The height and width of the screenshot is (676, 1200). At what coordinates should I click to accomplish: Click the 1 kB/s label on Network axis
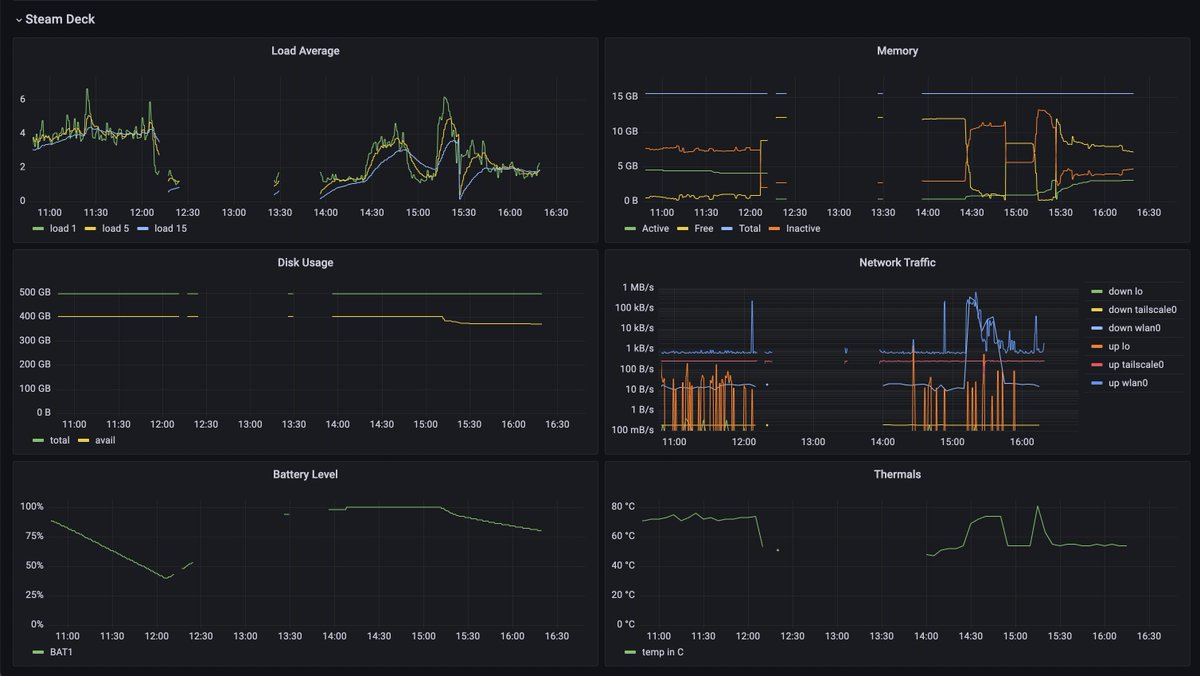[638, 349]
